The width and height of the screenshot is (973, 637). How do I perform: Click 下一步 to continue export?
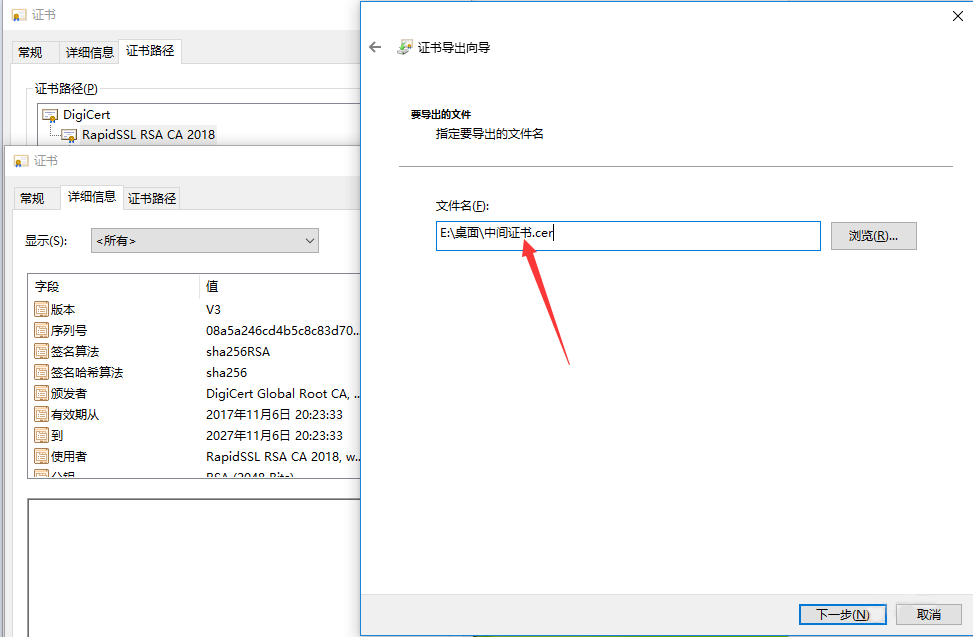842,614
